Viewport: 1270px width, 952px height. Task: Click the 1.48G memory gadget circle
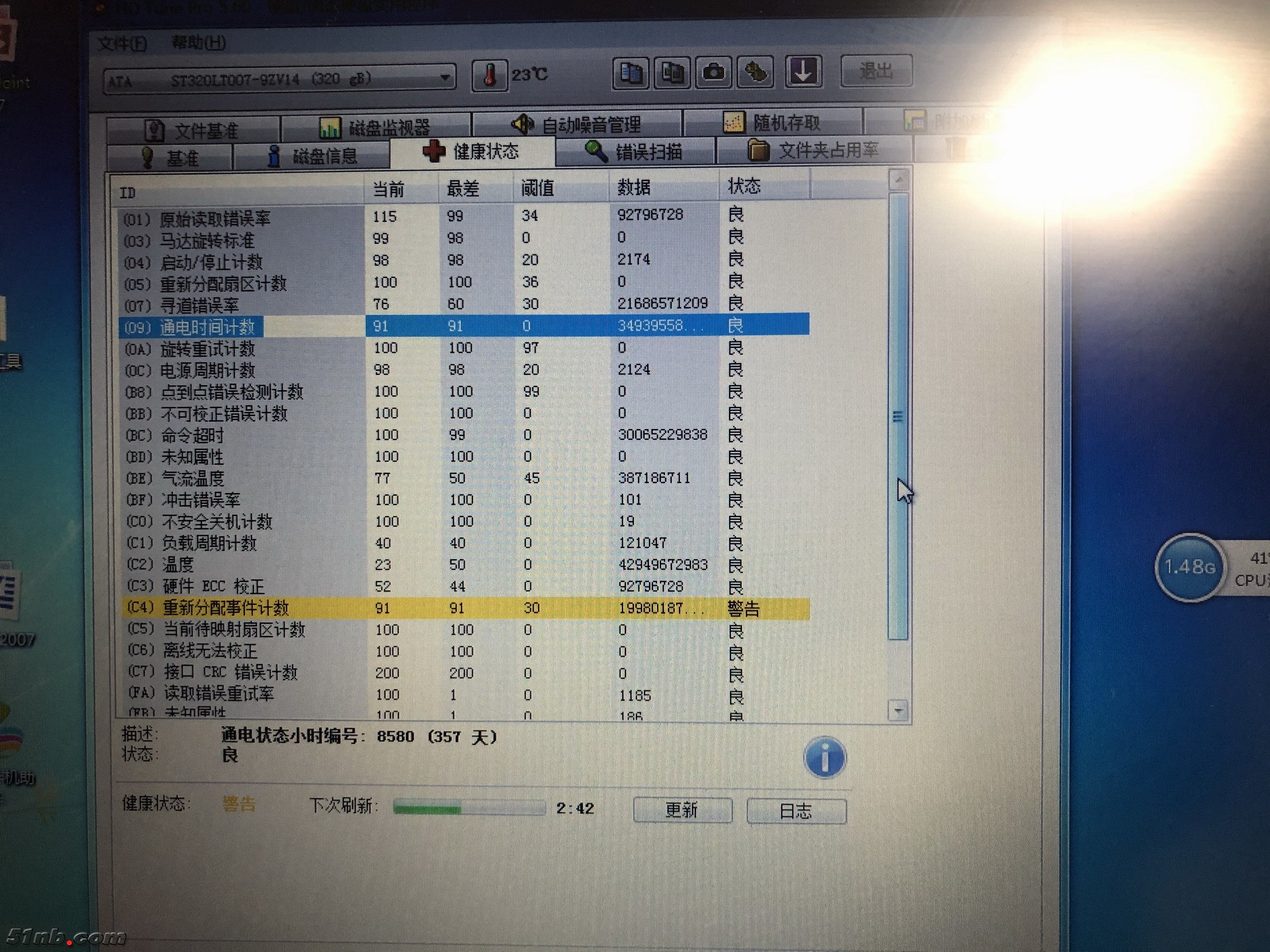1189,567
